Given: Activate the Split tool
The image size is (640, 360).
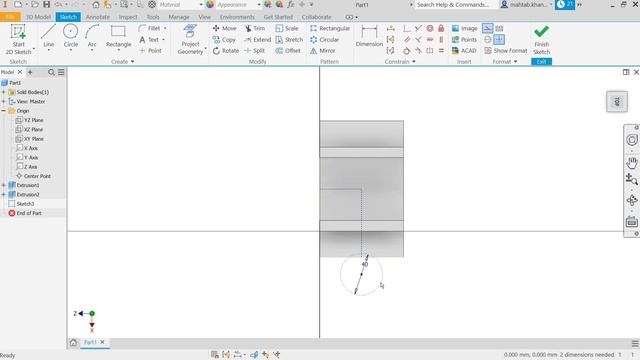Looking at the screenshot, I should pyautogui.click(x=255, y=51).
